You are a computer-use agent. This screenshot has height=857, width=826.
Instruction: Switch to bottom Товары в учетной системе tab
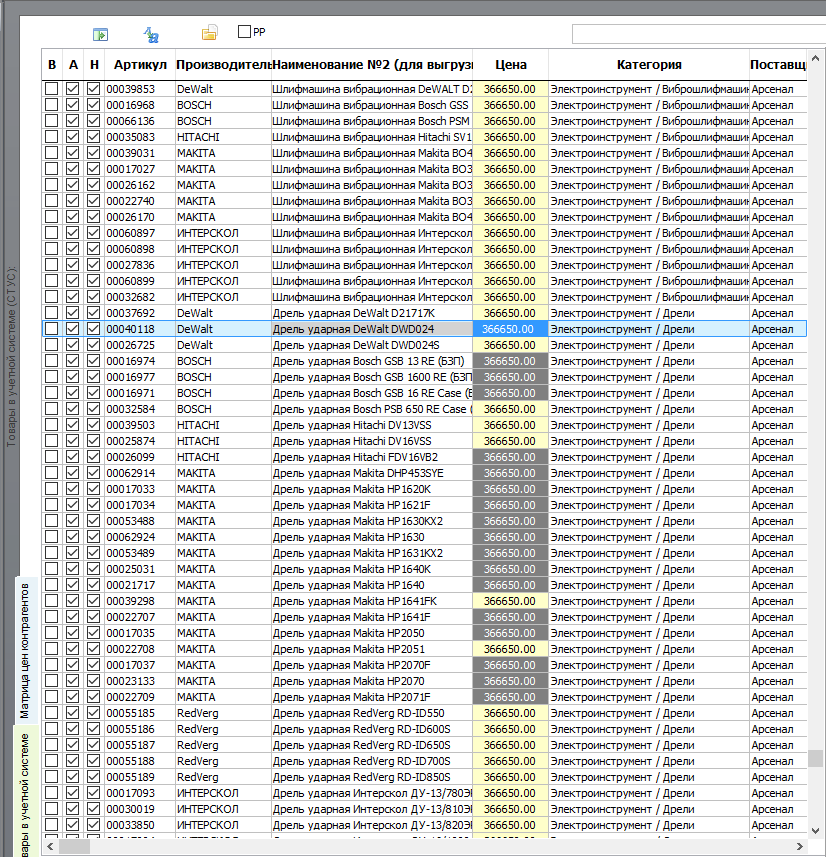[x=25, y=793]
